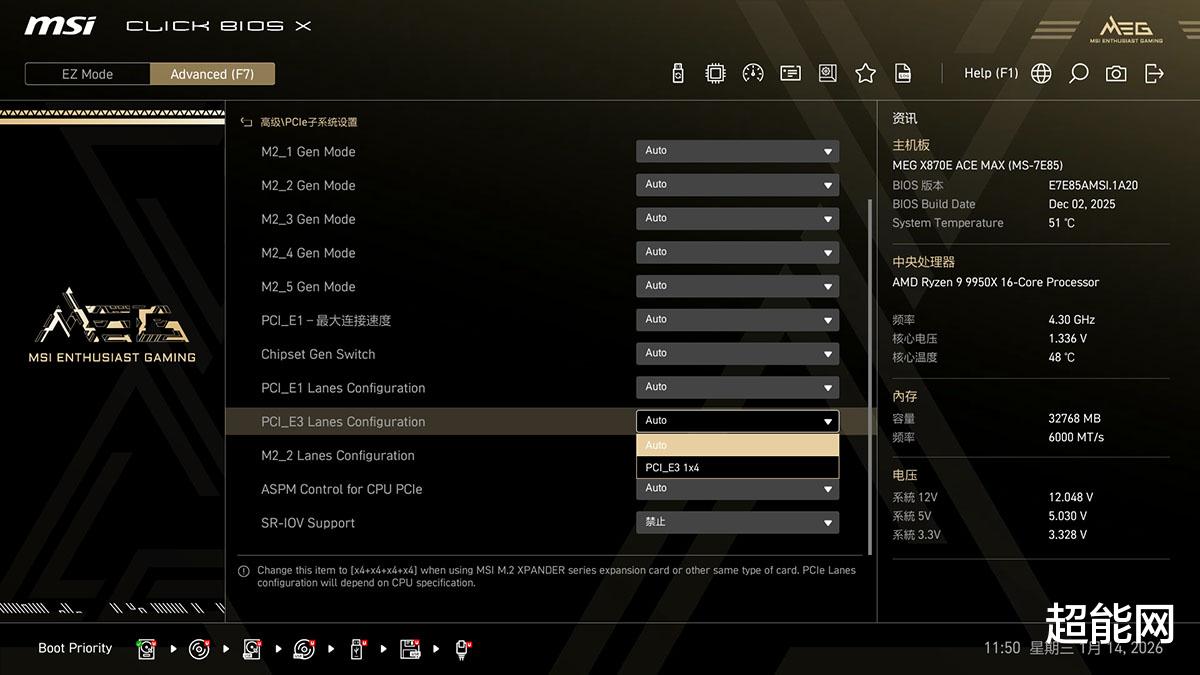1200x675 pixels.
Task: Click the 3.328 V value
Action: pyautogui.click(x=1068, y=535)
